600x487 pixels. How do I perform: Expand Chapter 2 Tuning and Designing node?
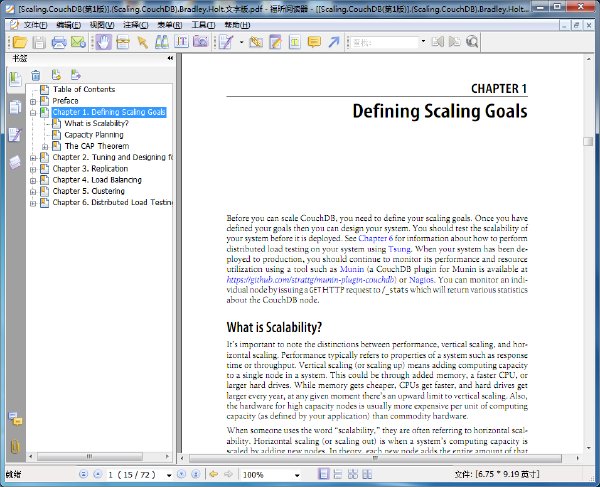coord(33,158)
